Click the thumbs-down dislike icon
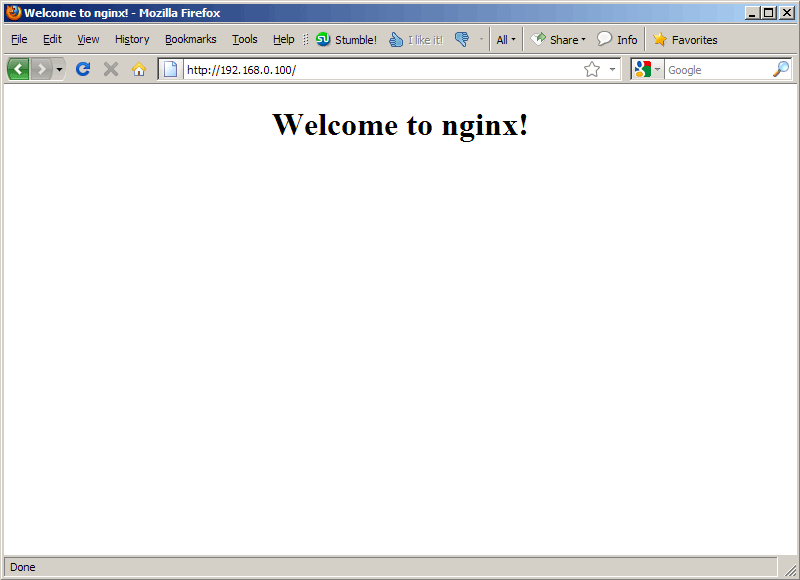The height and width of the screenshot is (580, 800). click(462, 39)
